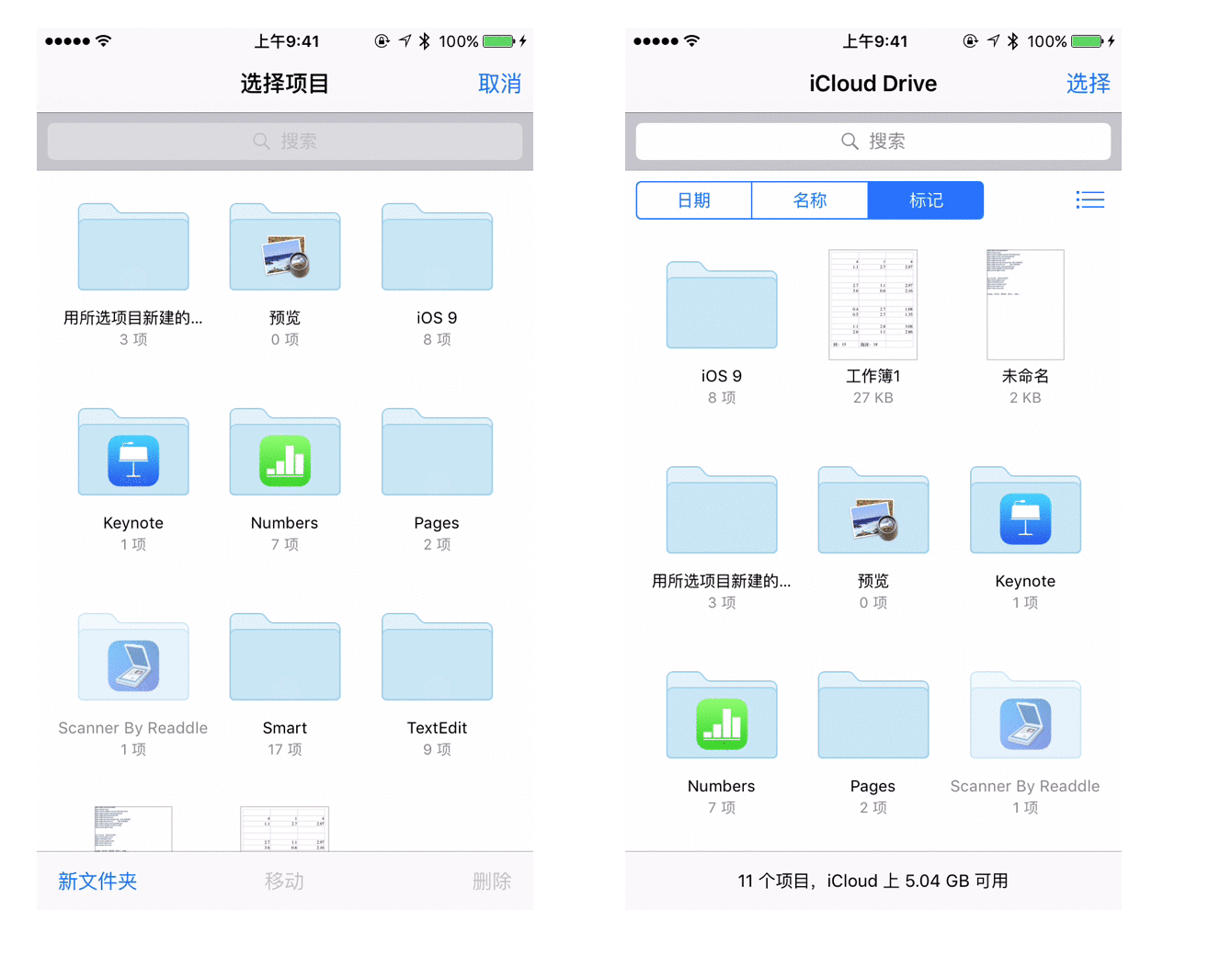Open the Smart folder with 17 items
1232x956 pixels.
(285, 659)
